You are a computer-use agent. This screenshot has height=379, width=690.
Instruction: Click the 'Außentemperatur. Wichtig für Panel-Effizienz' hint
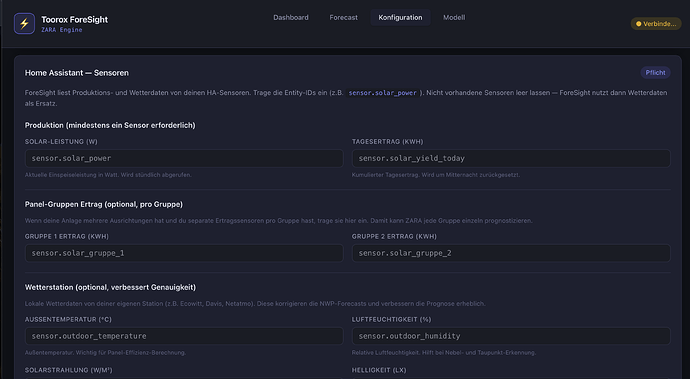105,353
